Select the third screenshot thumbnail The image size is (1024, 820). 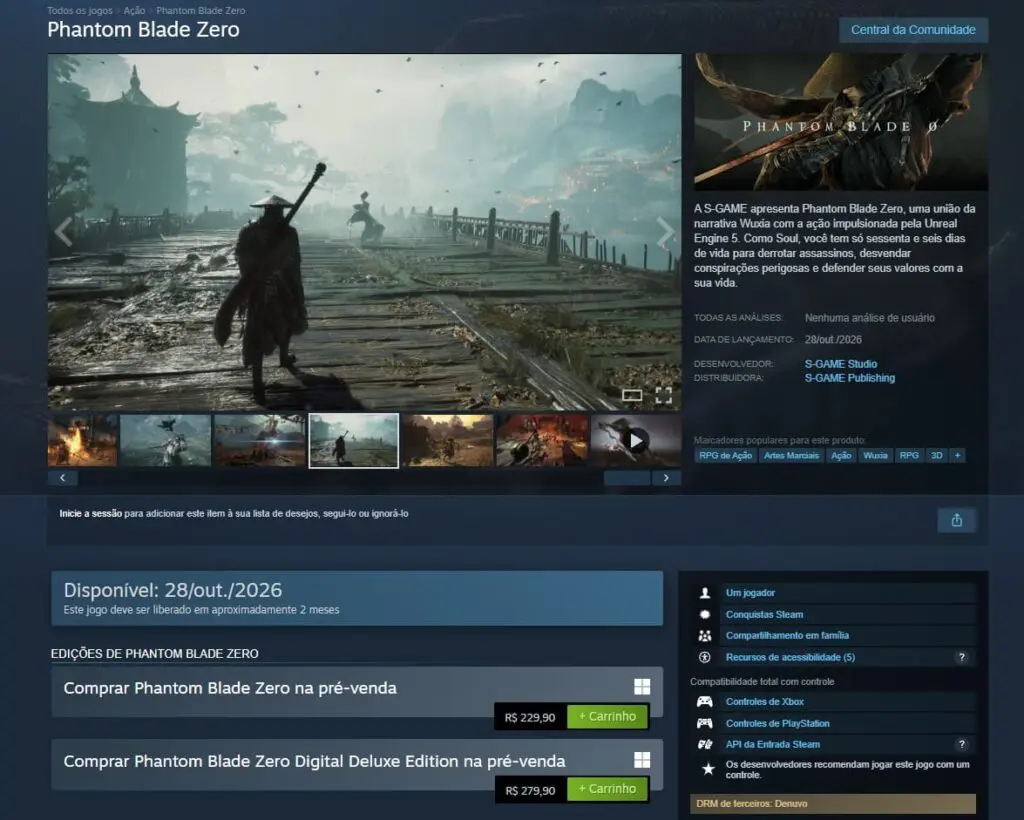pyautogui.click(x=259, y=441)
